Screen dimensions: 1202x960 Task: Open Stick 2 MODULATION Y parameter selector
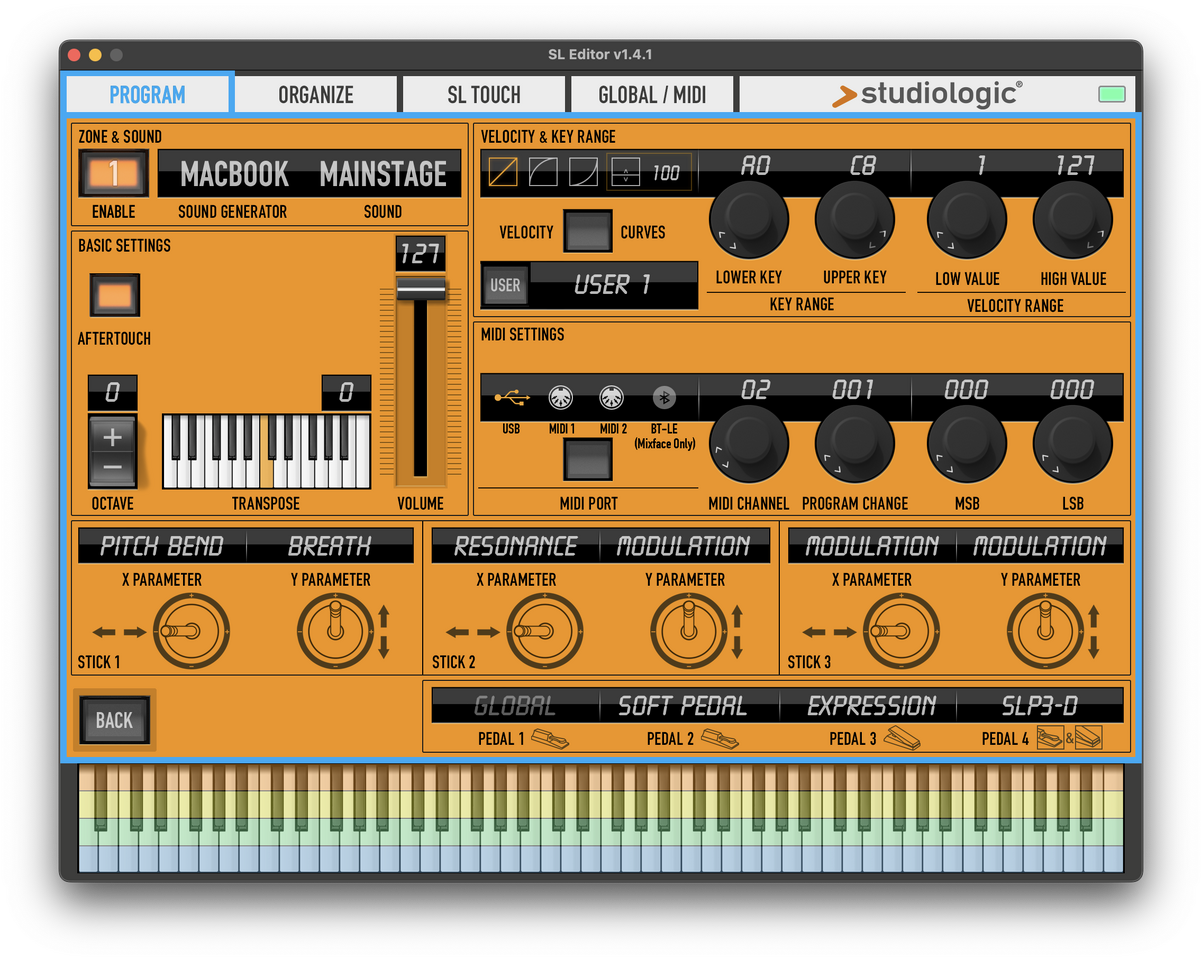(684, 546)
